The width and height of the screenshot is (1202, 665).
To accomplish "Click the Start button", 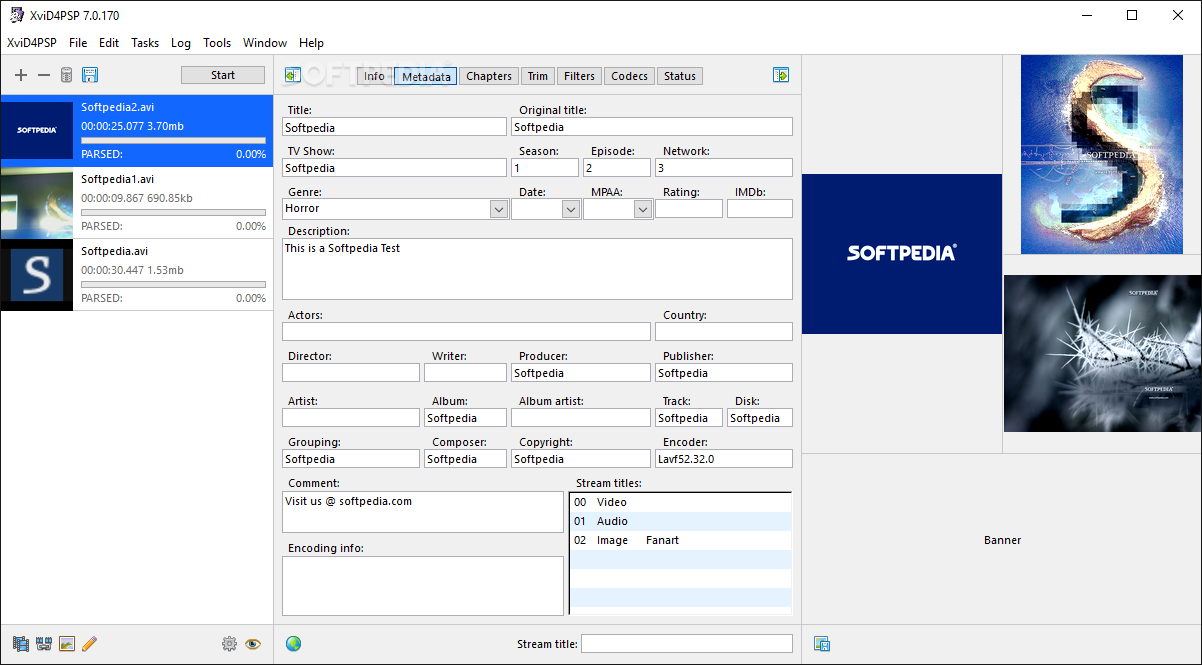I will coord(223,75).
